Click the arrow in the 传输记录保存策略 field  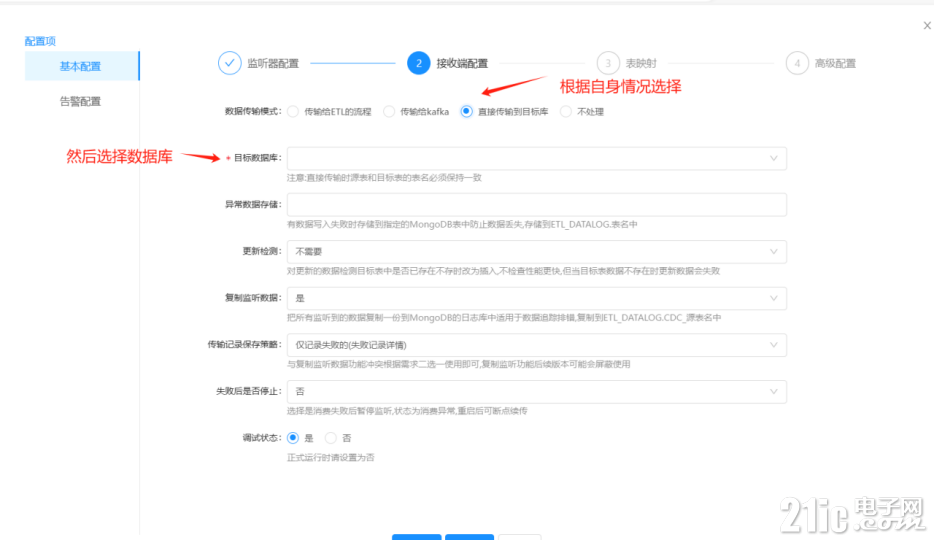(773, 345)
